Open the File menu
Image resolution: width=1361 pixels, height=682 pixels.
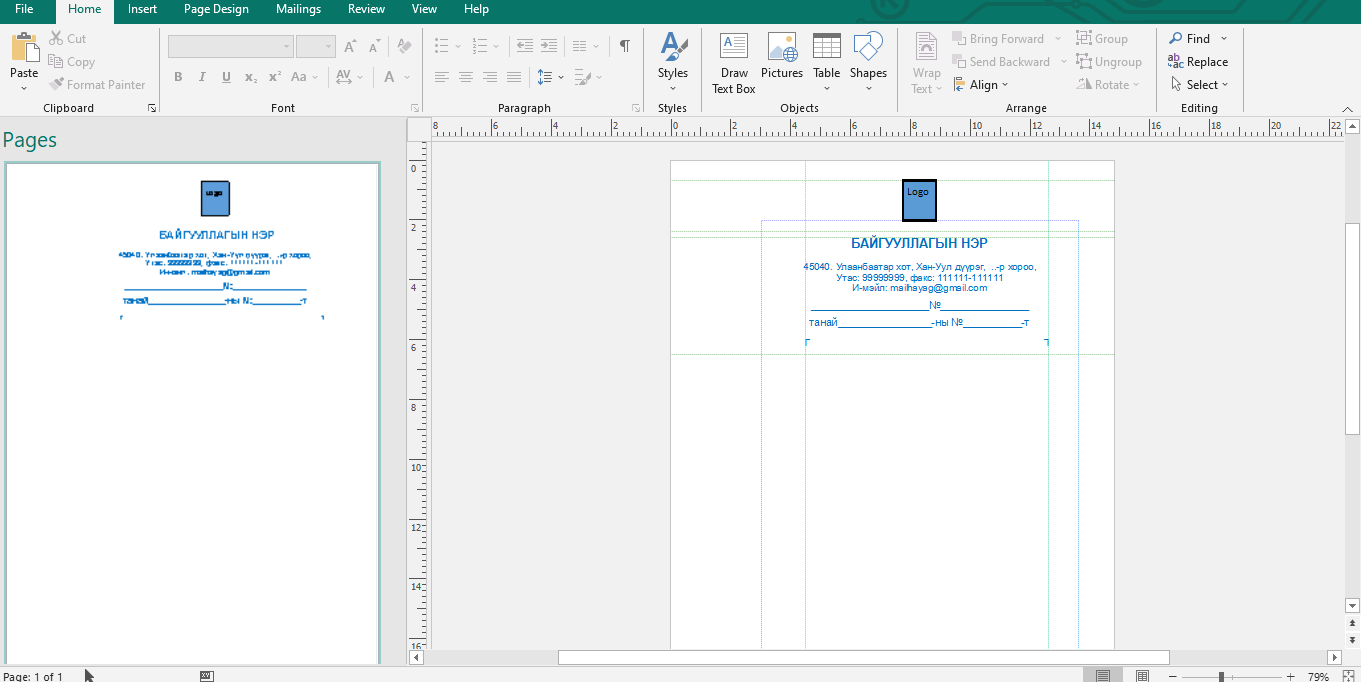point(24,9)
